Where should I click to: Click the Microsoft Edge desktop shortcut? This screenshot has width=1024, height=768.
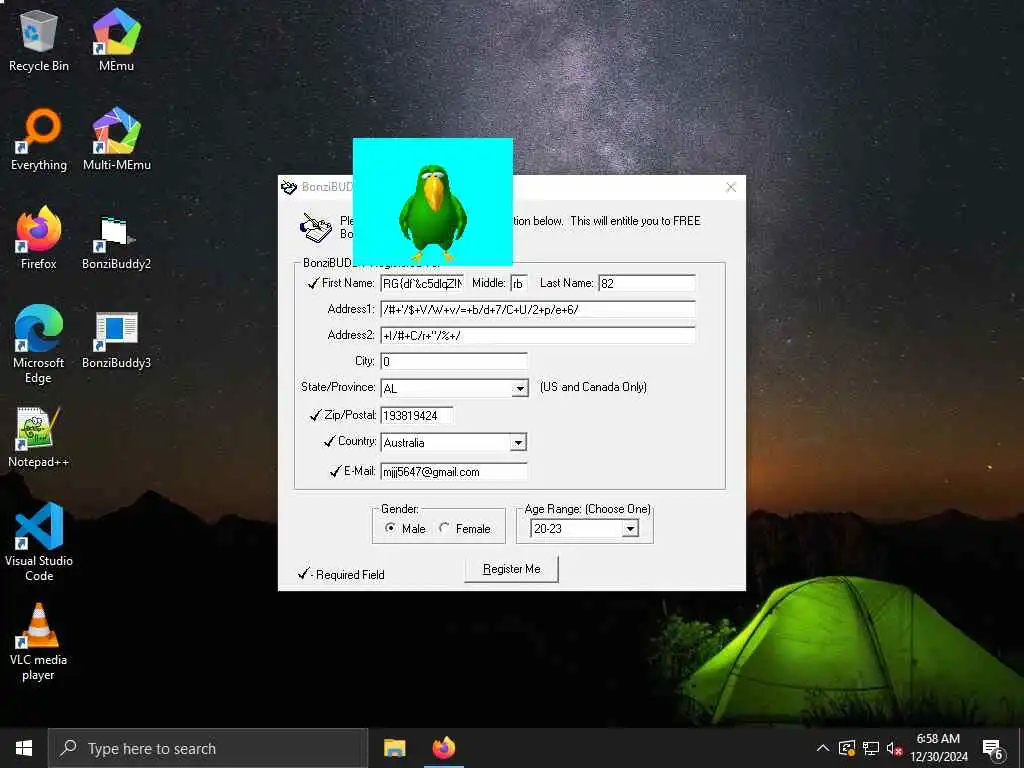tap(39, 344)
